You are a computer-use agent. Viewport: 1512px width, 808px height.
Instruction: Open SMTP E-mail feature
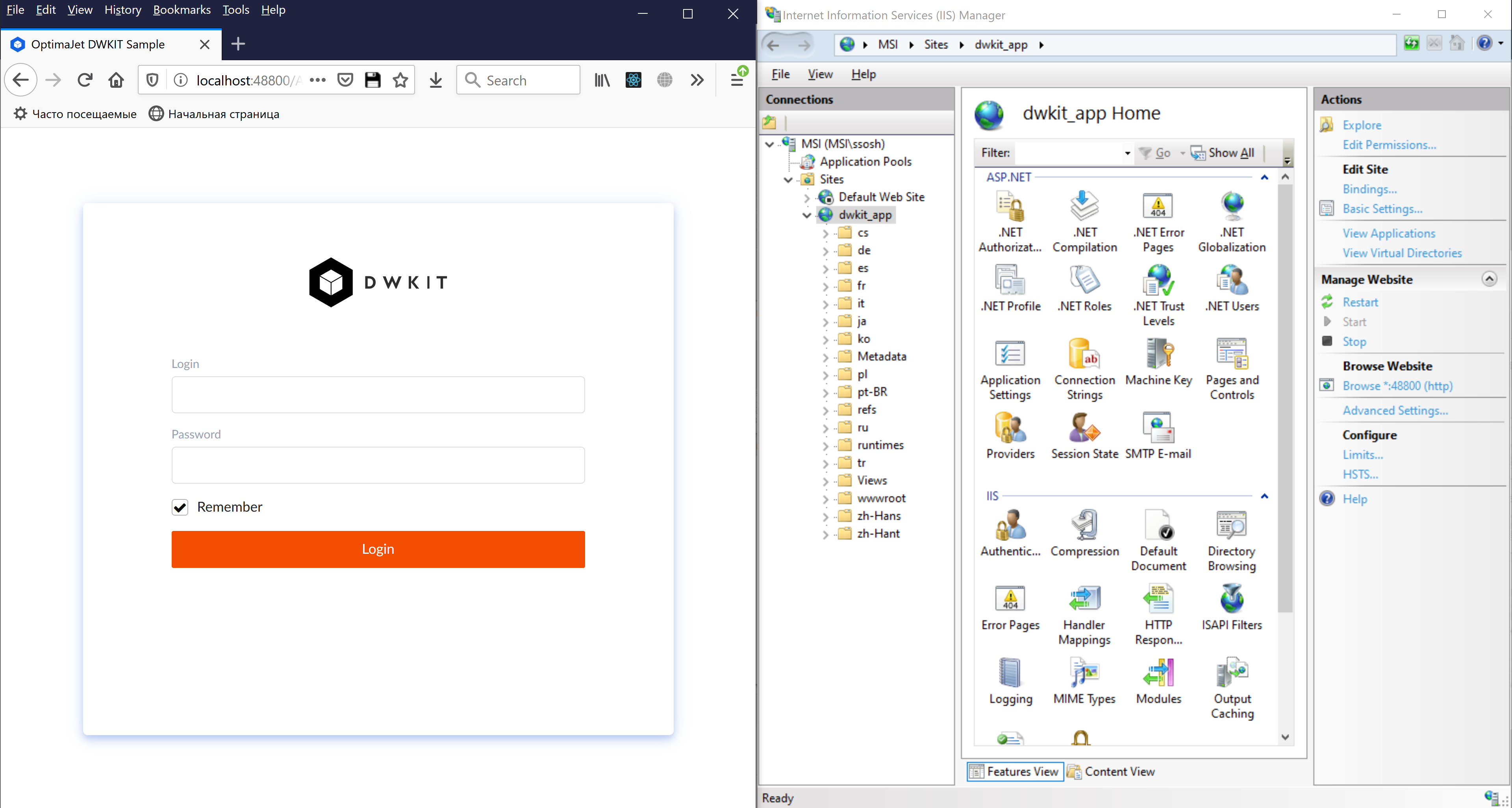[x=1158, y=436]
